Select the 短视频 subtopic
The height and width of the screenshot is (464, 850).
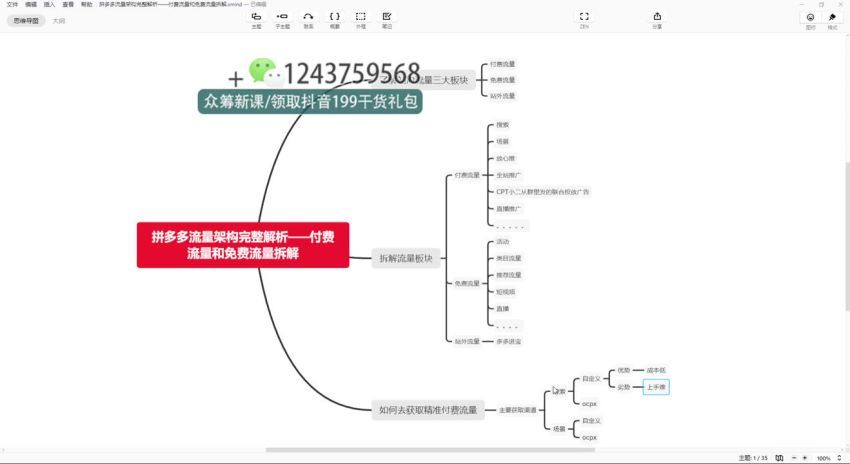(505, 292)
